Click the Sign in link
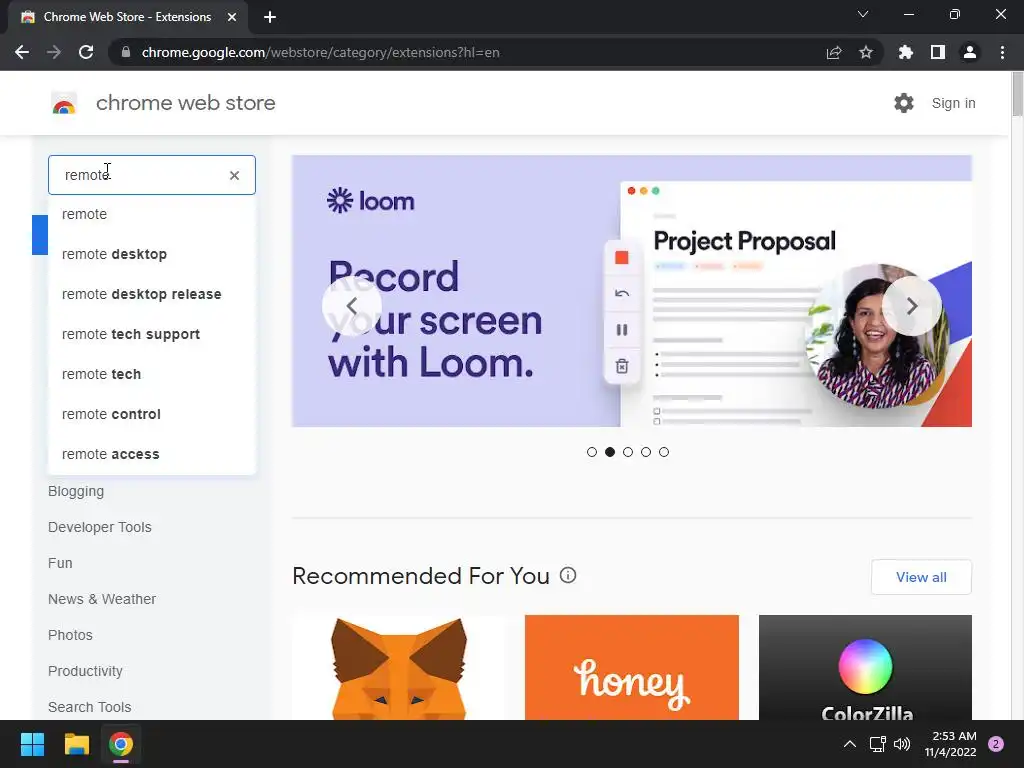 point(953,103)
